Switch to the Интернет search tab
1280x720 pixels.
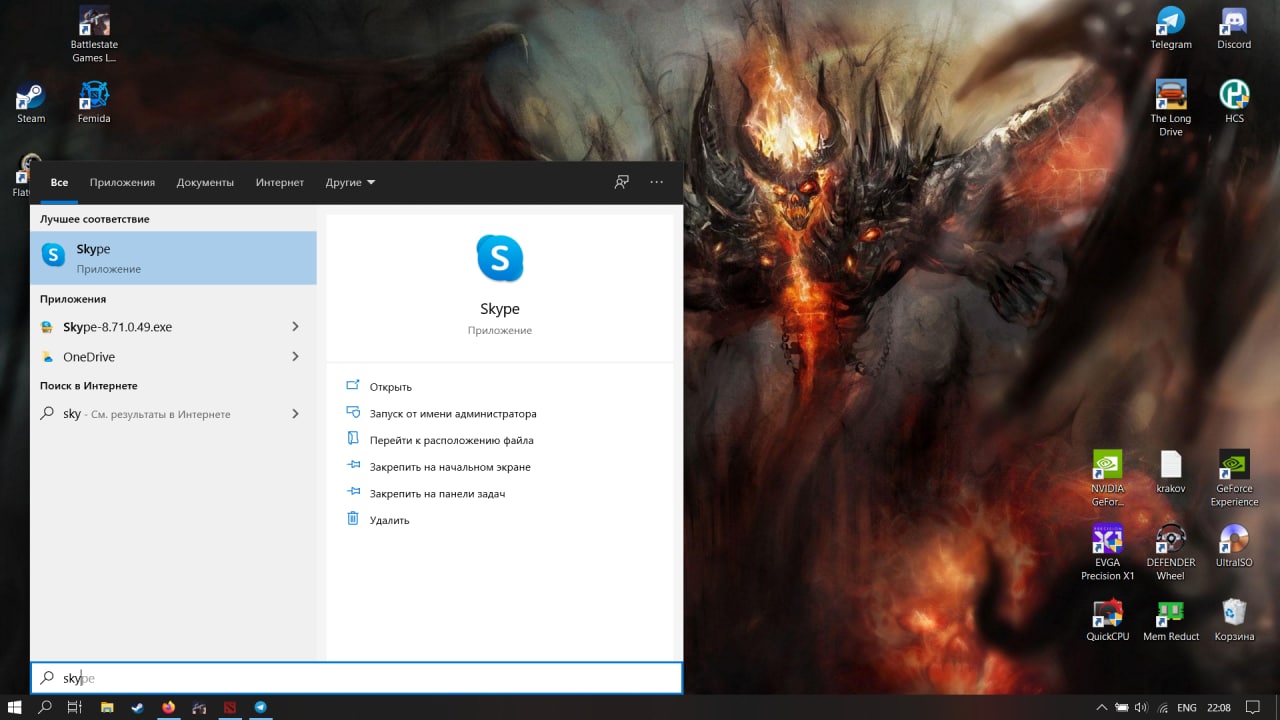(279, 182)
